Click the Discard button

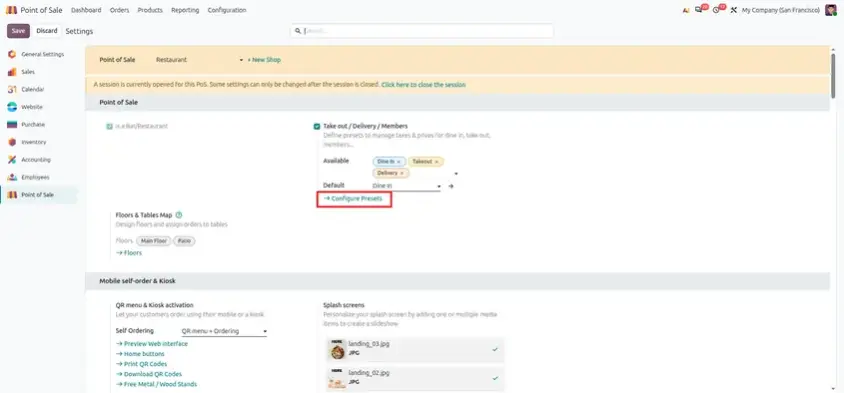[47, 31]
